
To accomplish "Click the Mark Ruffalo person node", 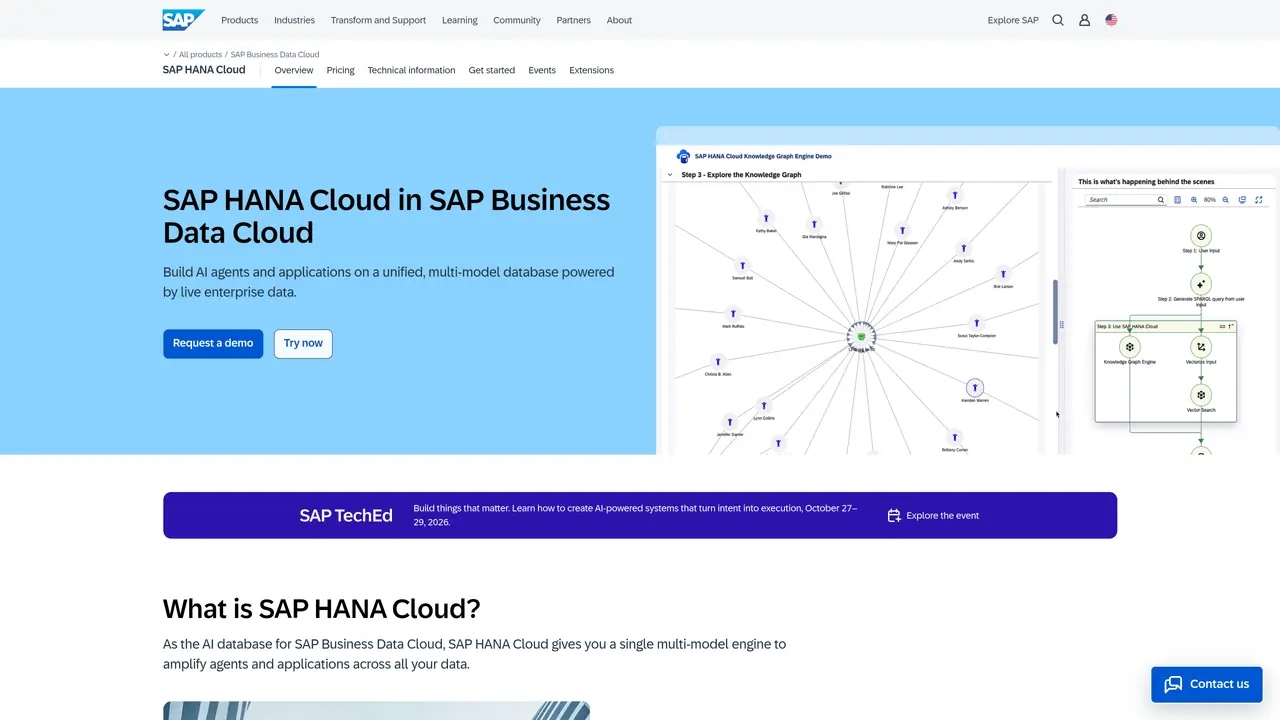I will point(733,314).
